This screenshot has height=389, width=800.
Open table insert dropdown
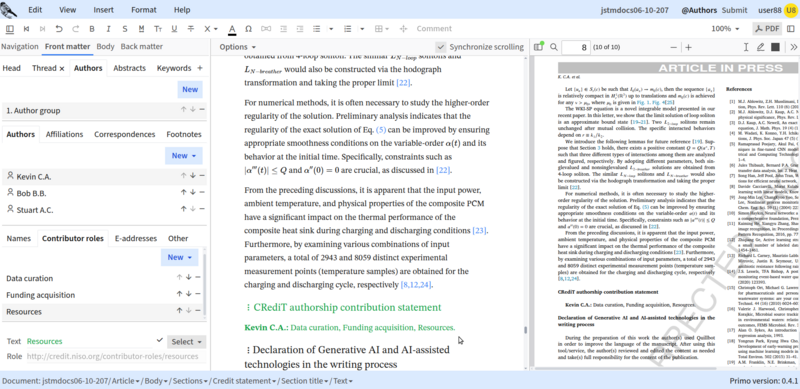point(382,29)
